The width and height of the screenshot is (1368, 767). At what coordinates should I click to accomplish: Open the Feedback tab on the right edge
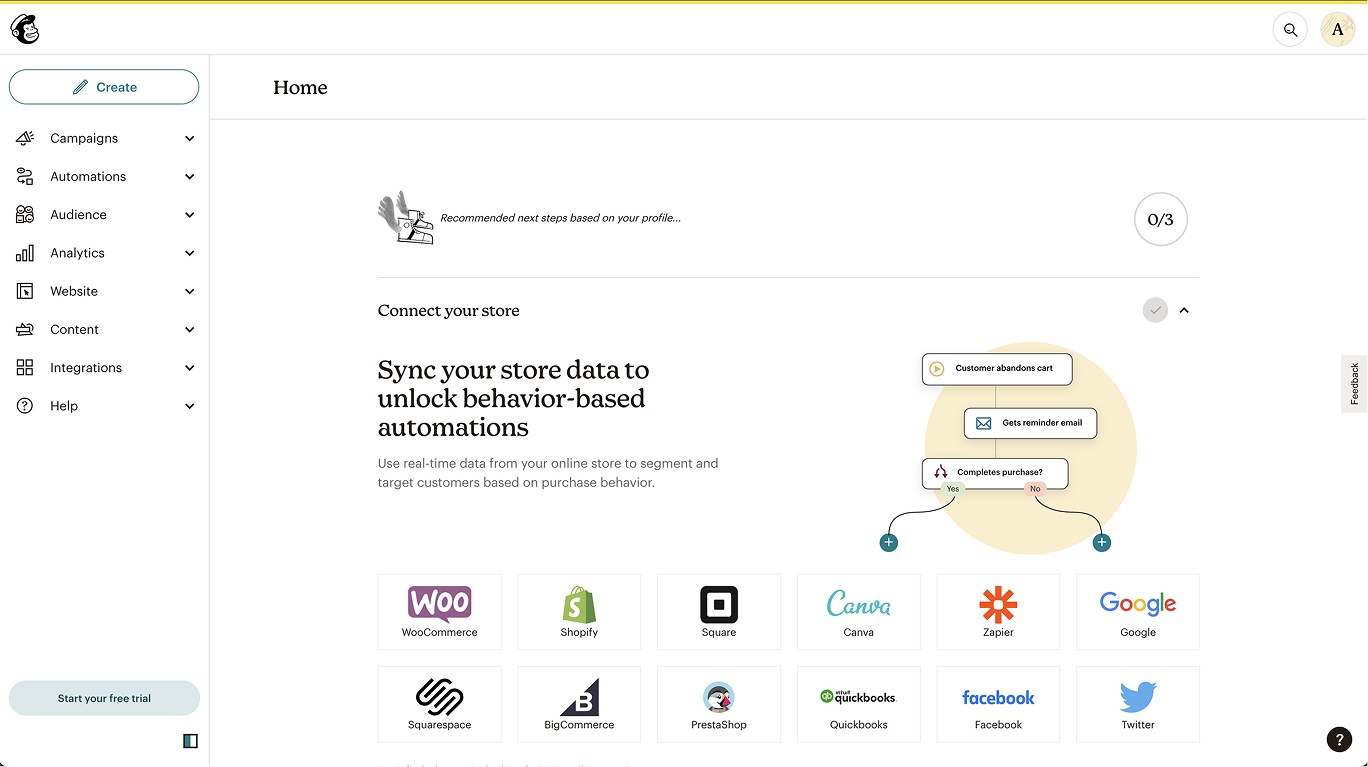coord(1353,384)
